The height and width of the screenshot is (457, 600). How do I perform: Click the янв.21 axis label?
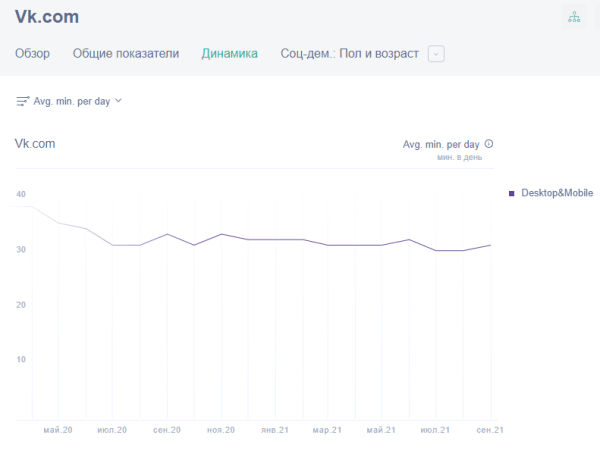tap(274, 430)
